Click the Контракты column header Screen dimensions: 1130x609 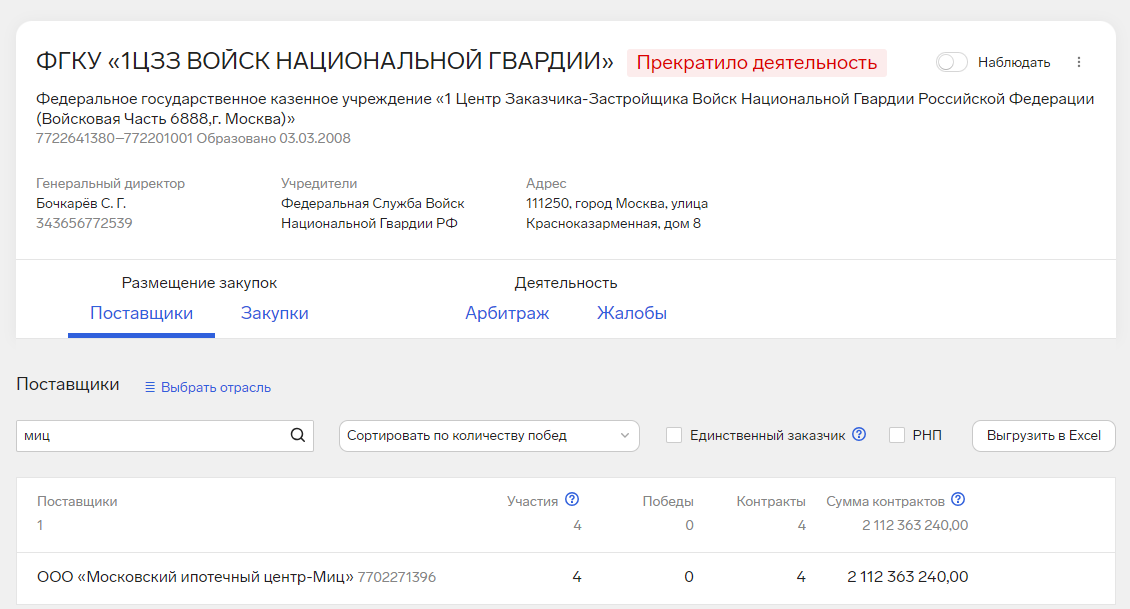click(x=771, y=502)
